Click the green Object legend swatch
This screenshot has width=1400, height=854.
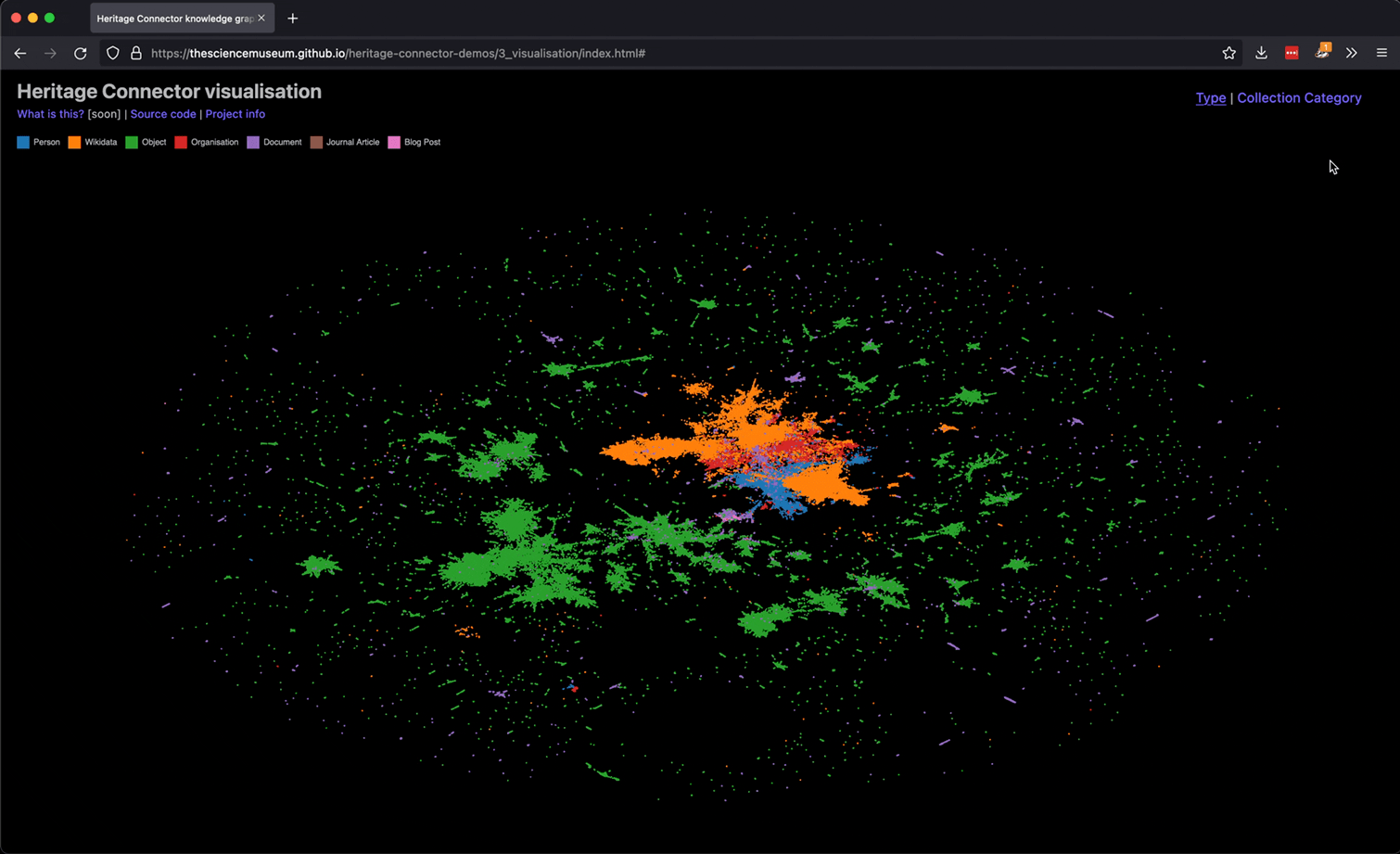point(132,143)
